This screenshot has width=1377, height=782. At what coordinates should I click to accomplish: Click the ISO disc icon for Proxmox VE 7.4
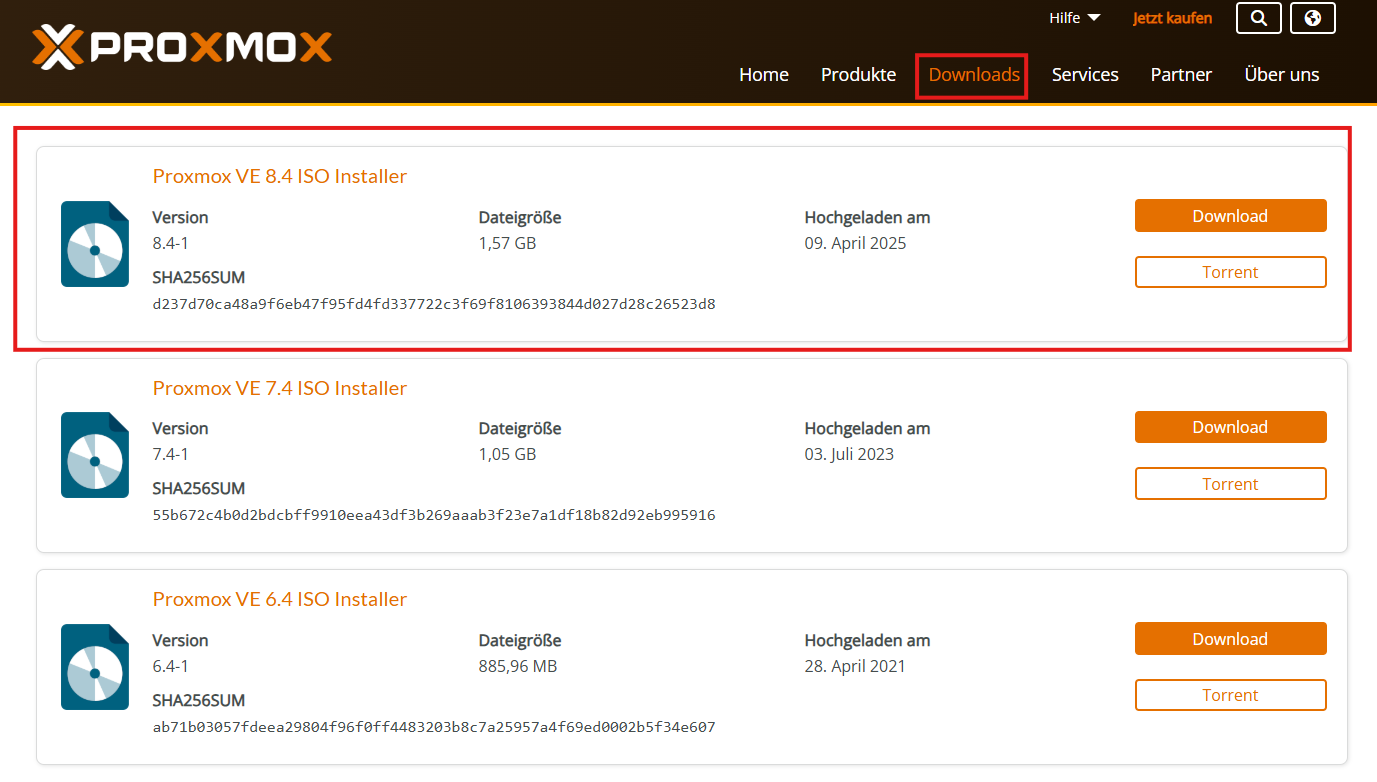tap(95, 455)
